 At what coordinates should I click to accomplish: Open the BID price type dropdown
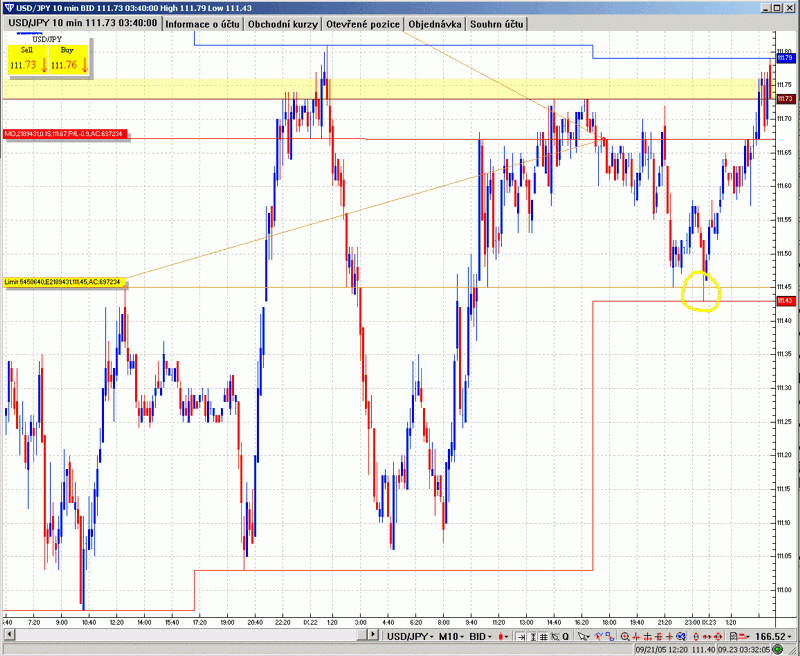[481, 636]
